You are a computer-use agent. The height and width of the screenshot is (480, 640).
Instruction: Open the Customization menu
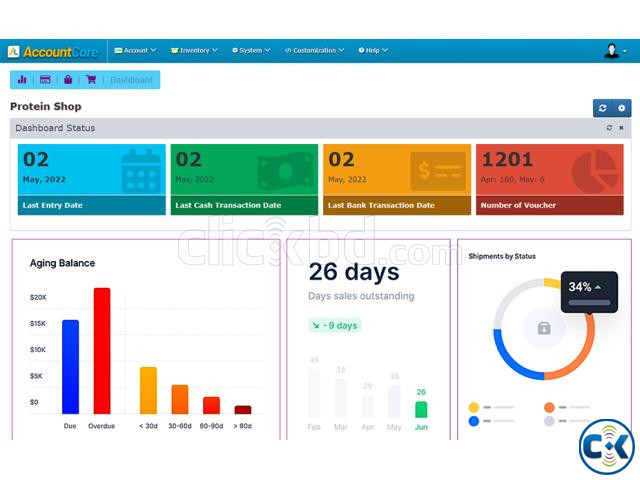314,50
